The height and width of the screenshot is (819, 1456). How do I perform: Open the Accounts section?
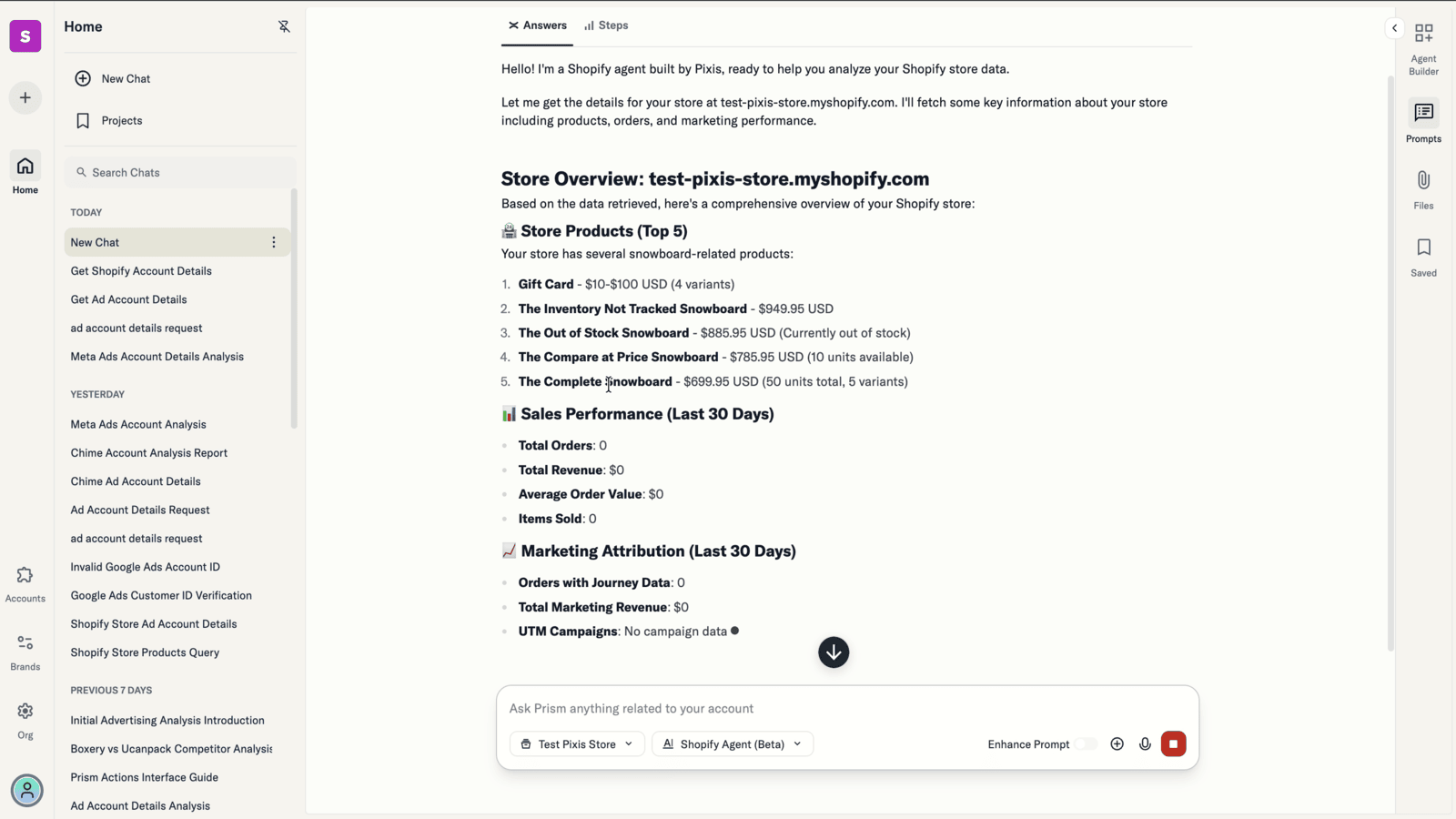pos(25,582)
